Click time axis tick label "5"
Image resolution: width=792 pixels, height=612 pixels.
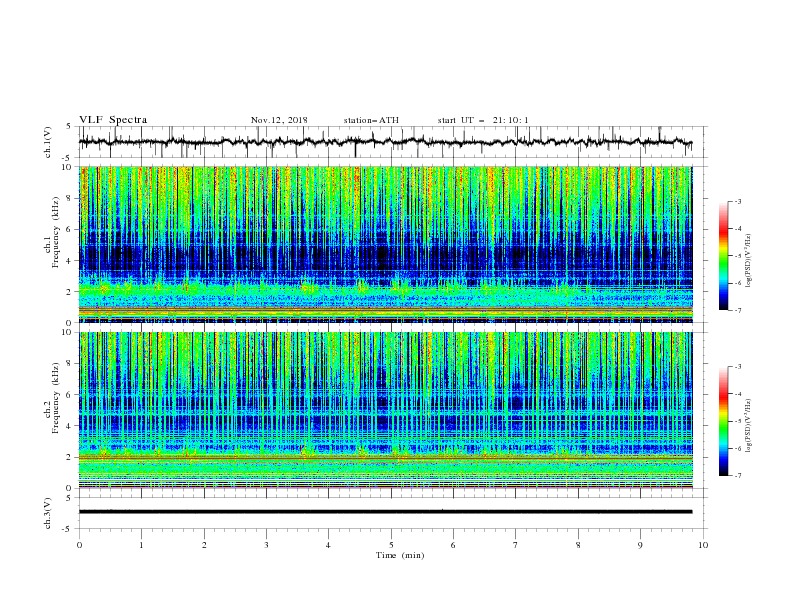(391, 545)
